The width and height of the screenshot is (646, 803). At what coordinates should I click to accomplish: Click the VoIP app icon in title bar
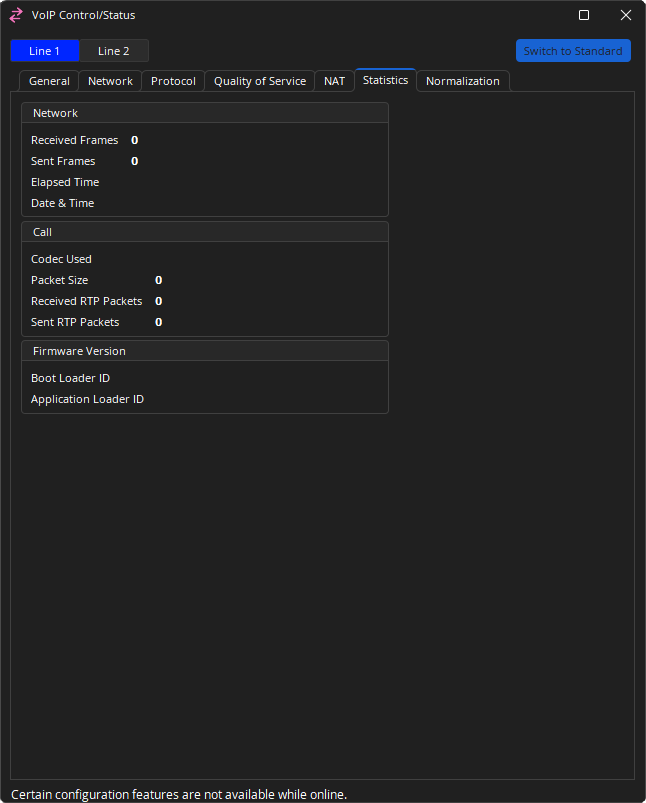(x=16, y=15)
